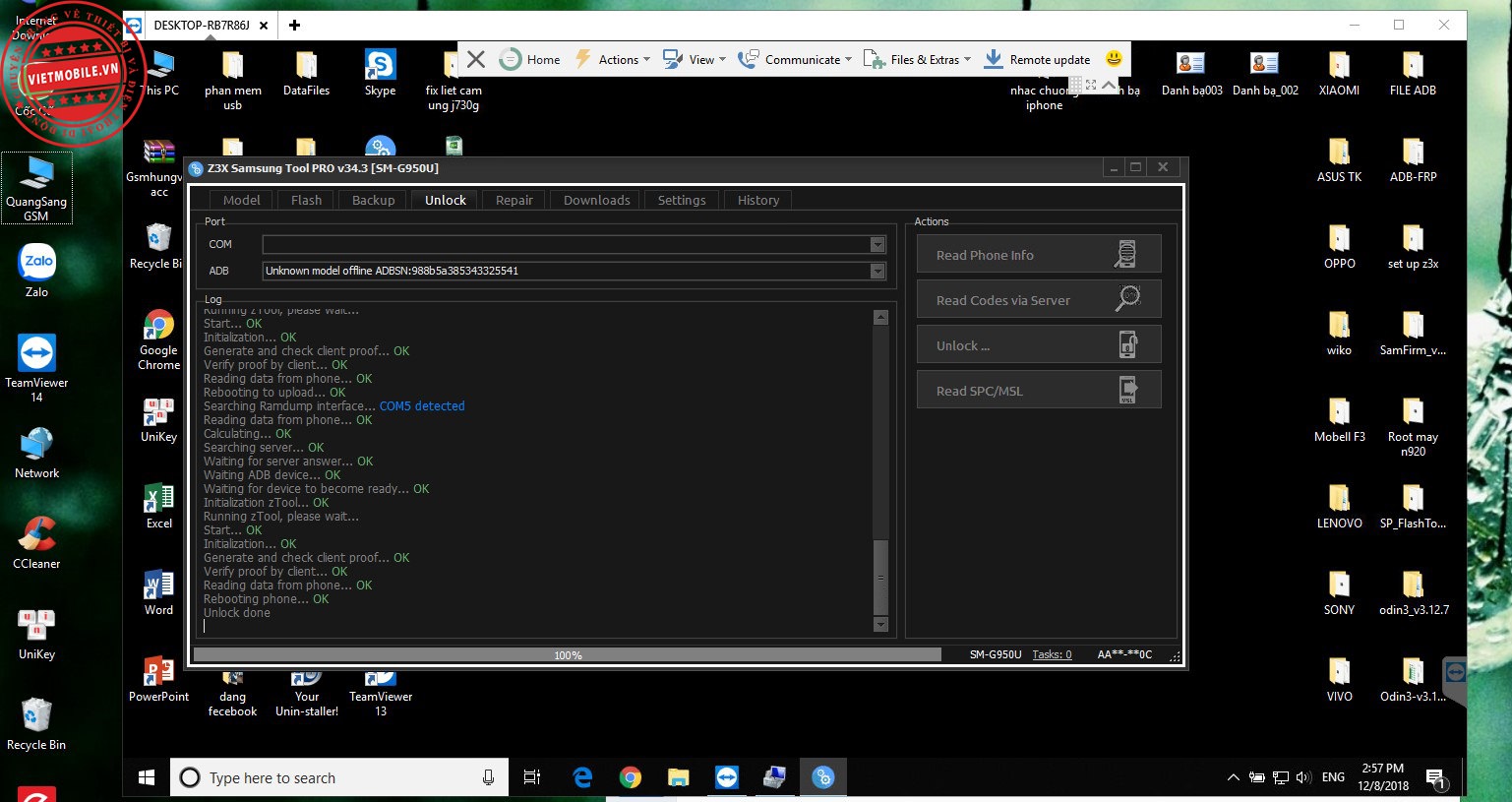Open Word desktop icon
The height and width of the screenshot is (802, 1512).
[158, 592]
